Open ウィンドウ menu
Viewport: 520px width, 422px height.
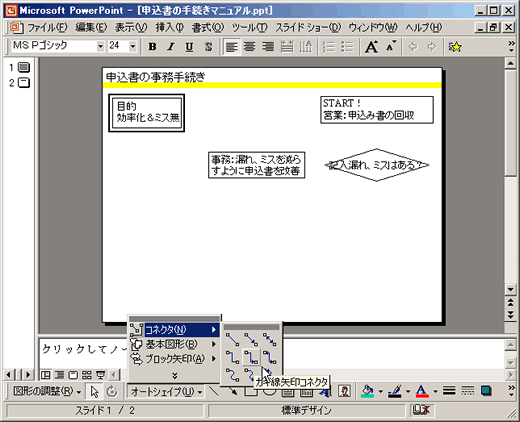click(373, 27)
